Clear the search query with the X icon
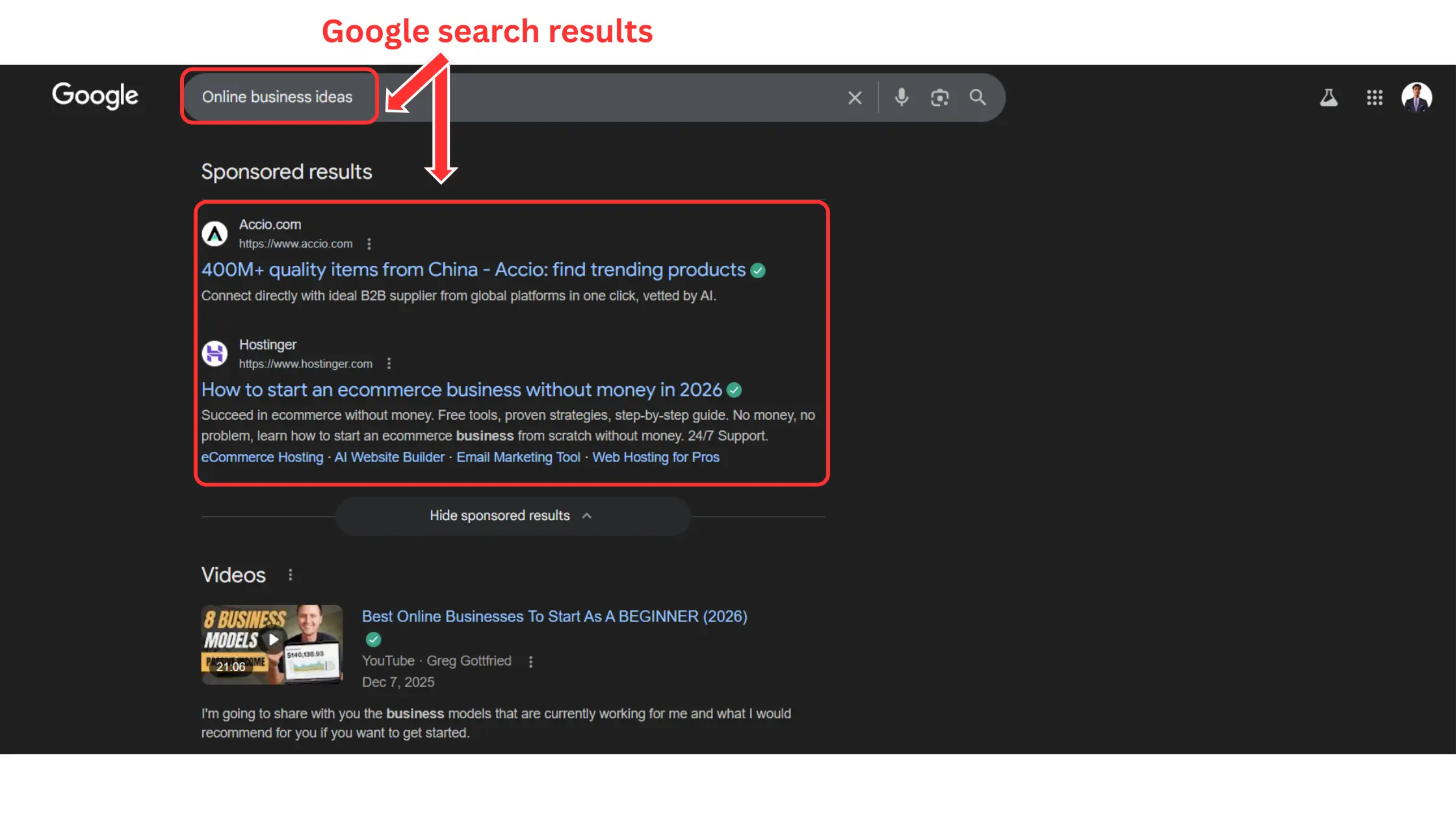Viewport: 1456px width, 819px height. tap(855, 97)
